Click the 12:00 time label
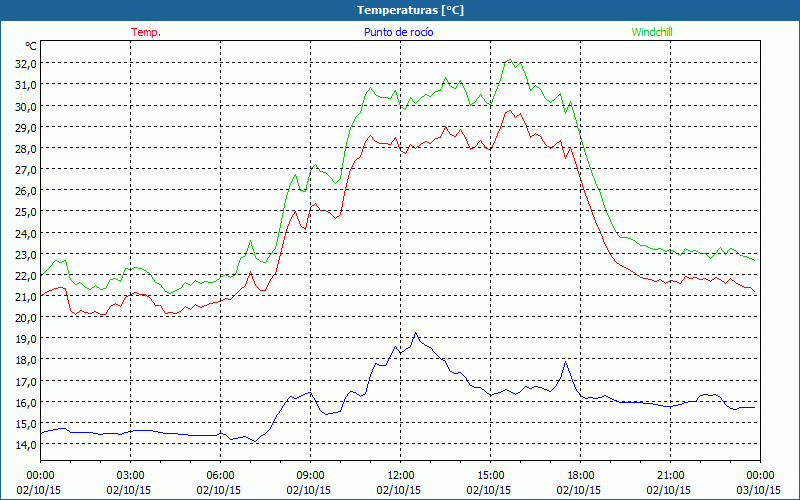The image size is (800, 500). pos(401,476)
